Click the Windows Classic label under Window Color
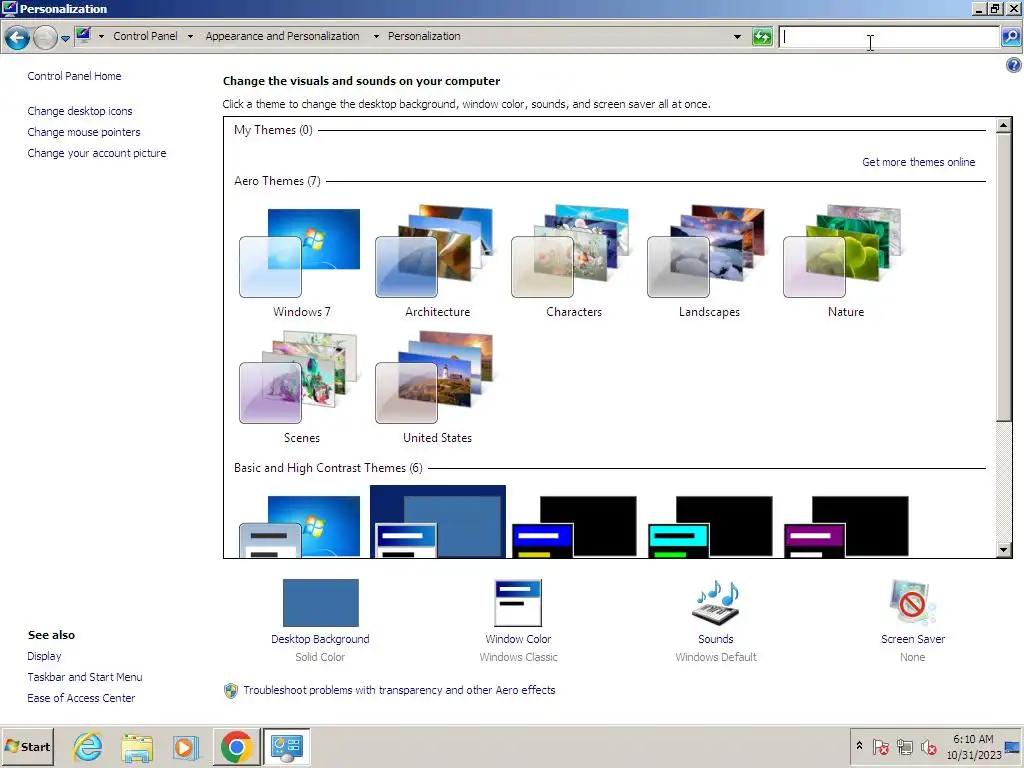 click(x=519, y=657)
